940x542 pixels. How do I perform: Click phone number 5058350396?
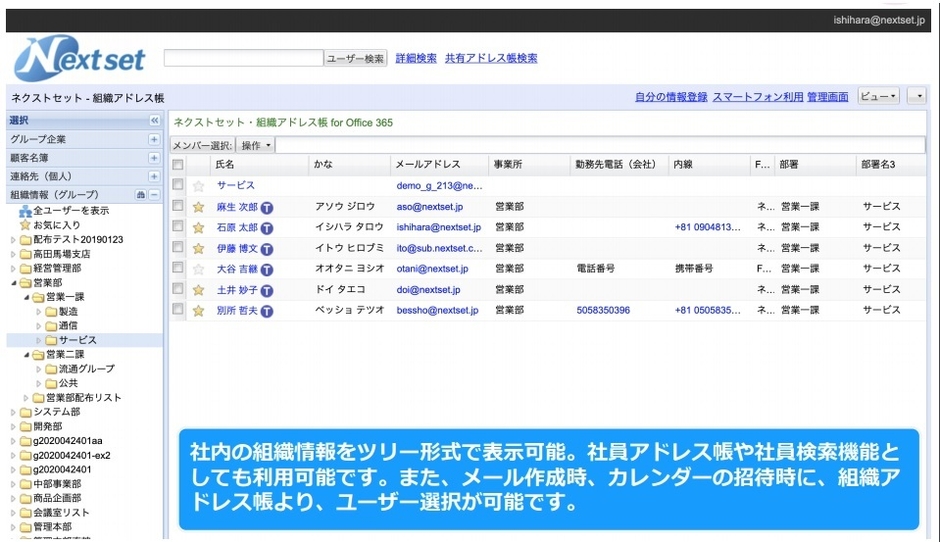click(603, 311)
